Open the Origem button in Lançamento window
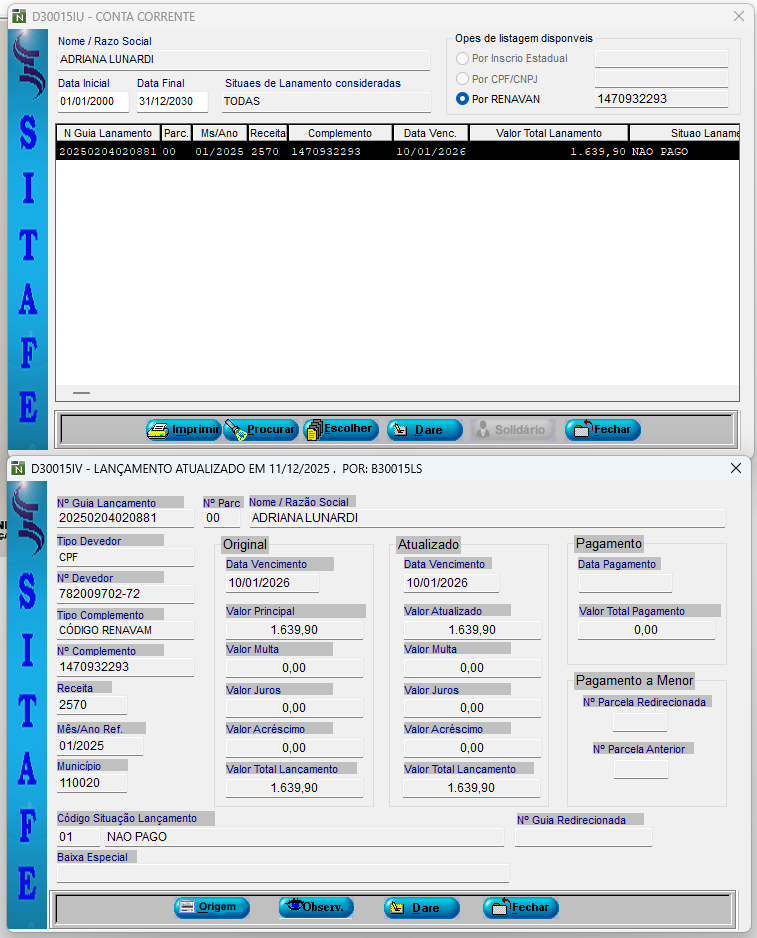 point(211,908)
